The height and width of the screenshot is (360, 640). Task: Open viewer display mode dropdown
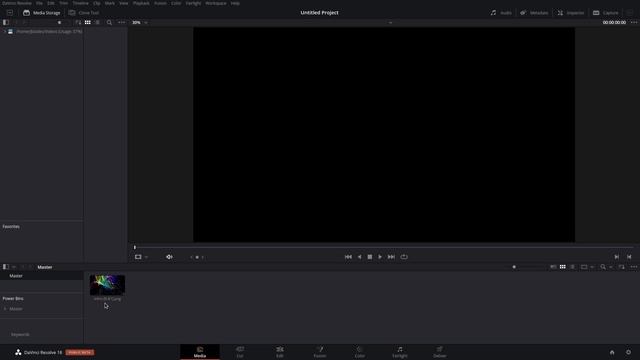(141, 257)
